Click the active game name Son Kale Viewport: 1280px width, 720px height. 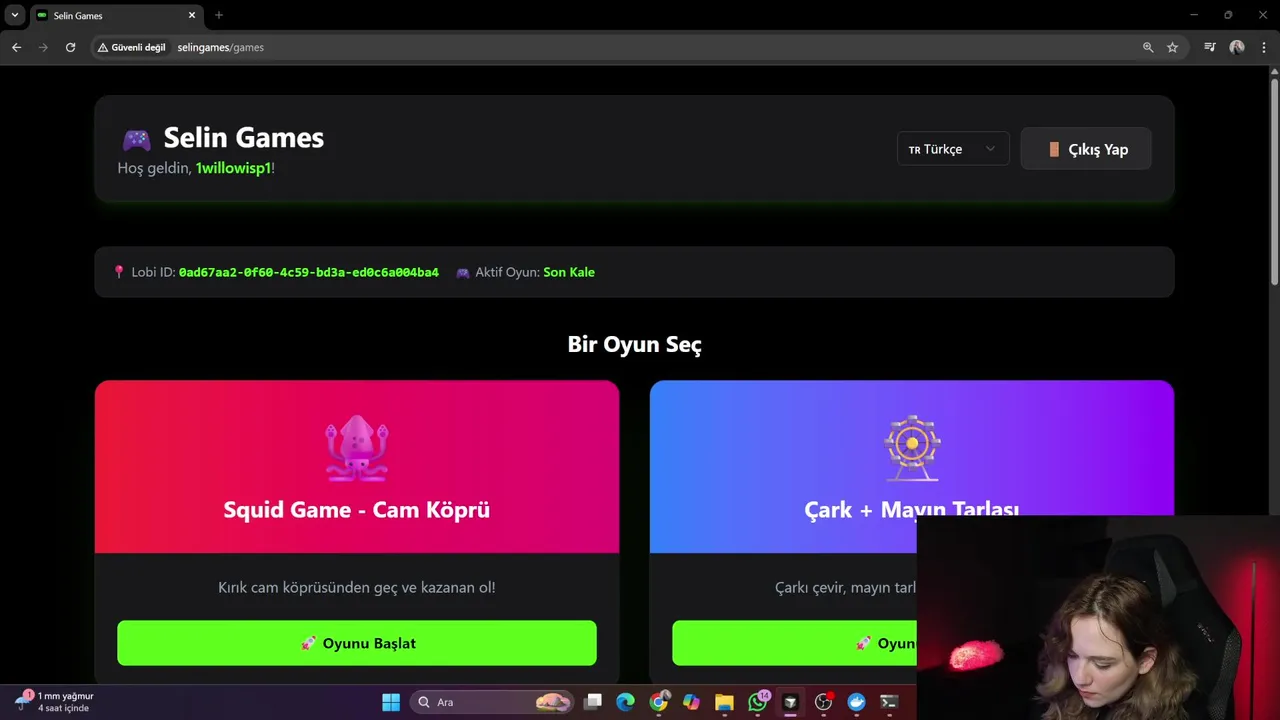coord(569,272)
